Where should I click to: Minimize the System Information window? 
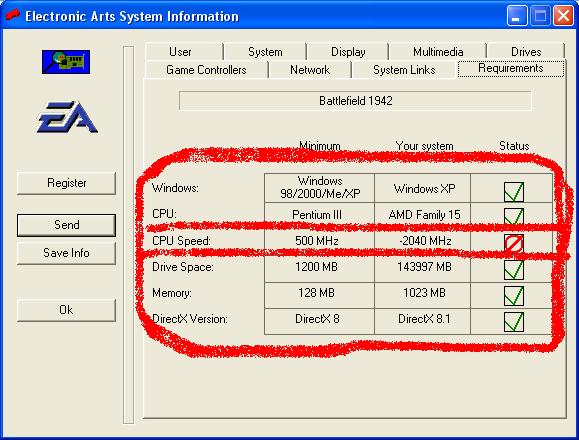tap(517, 16)
